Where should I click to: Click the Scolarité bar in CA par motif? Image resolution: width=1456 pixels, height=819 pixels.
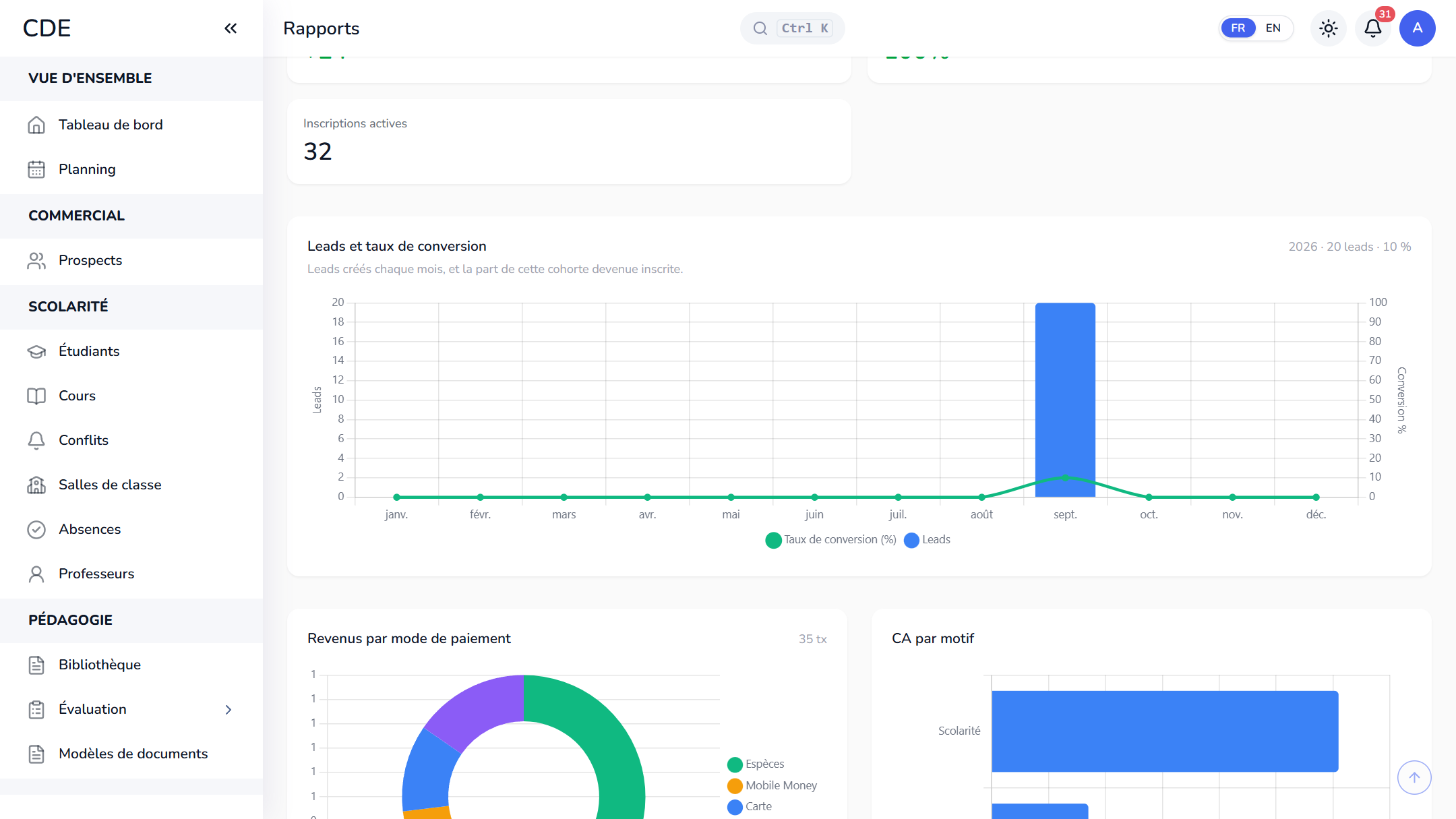click(1165, 731)
